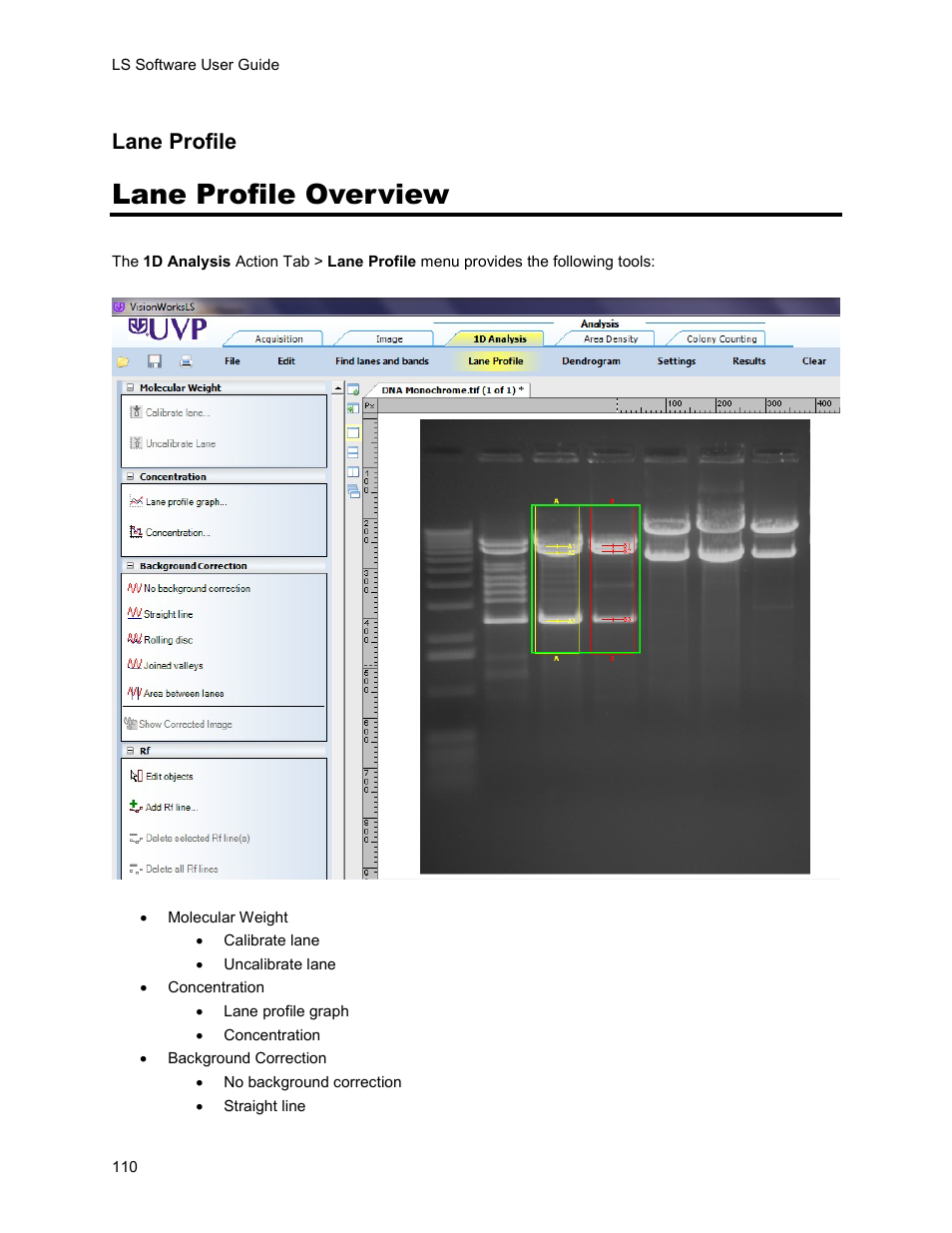Click Delete all Rf lines
The width and height of the screenshot is (952, 1233).
click(174, 869)
